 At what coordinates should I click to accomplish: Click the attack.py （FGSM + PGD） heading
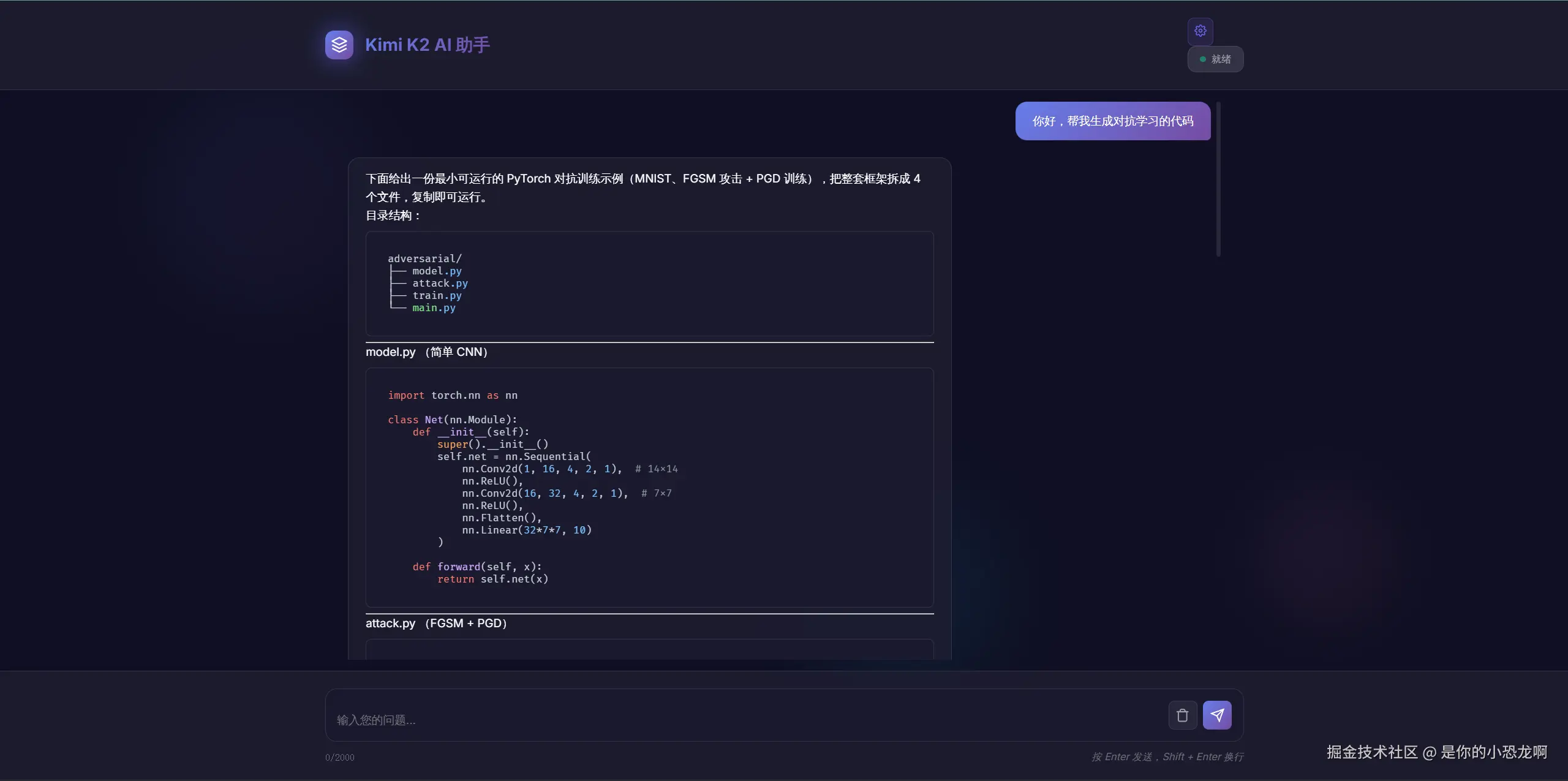(435, 624)
